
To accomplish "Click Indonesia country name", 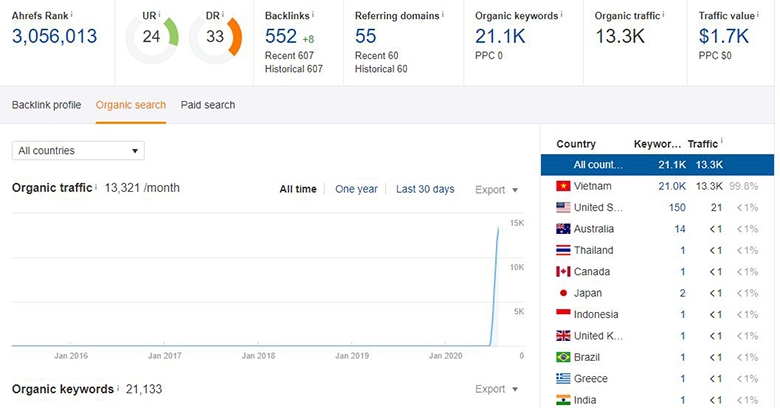I will pyautogui.click(x=596, y=314).
